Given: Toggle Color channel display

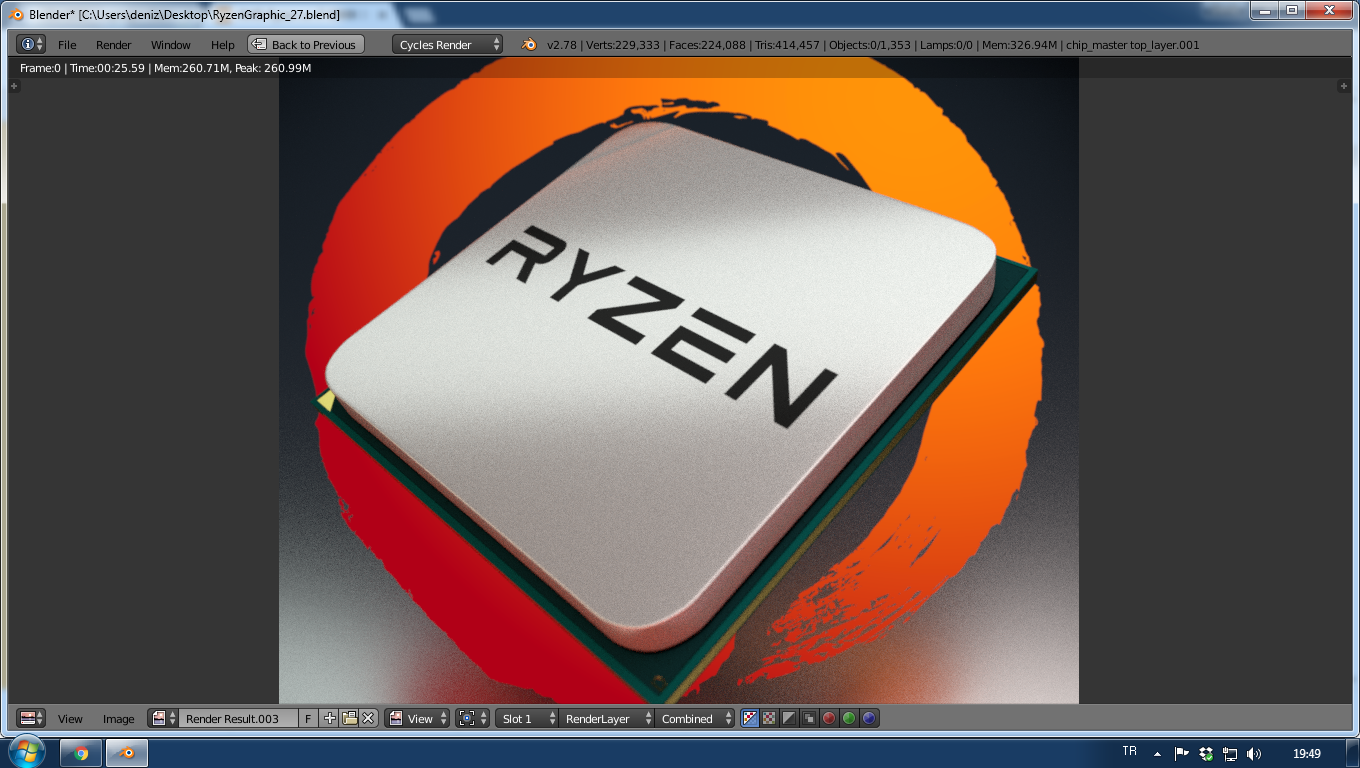Looking at the screenshot, I should click(x=769, y=718).
